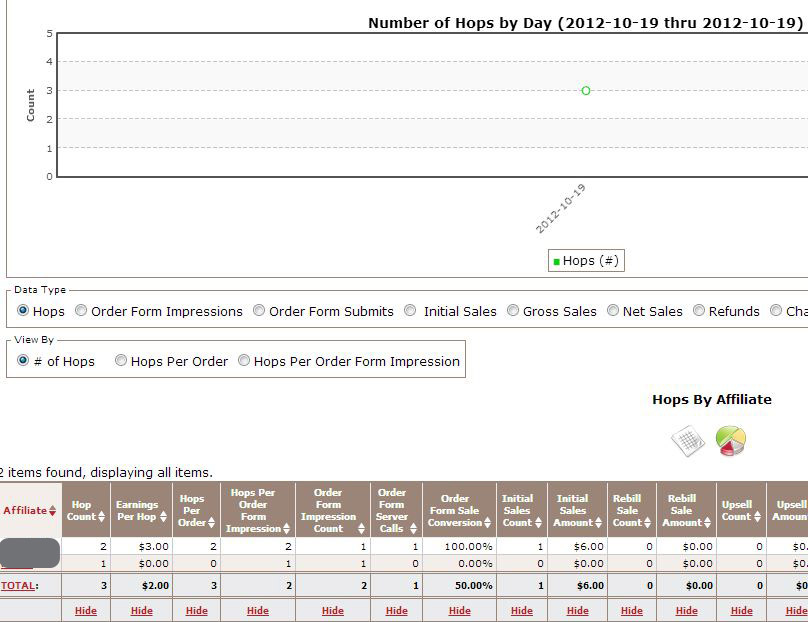
Task: Select Order Form Impressions data type
Action: tap(81, 311)
